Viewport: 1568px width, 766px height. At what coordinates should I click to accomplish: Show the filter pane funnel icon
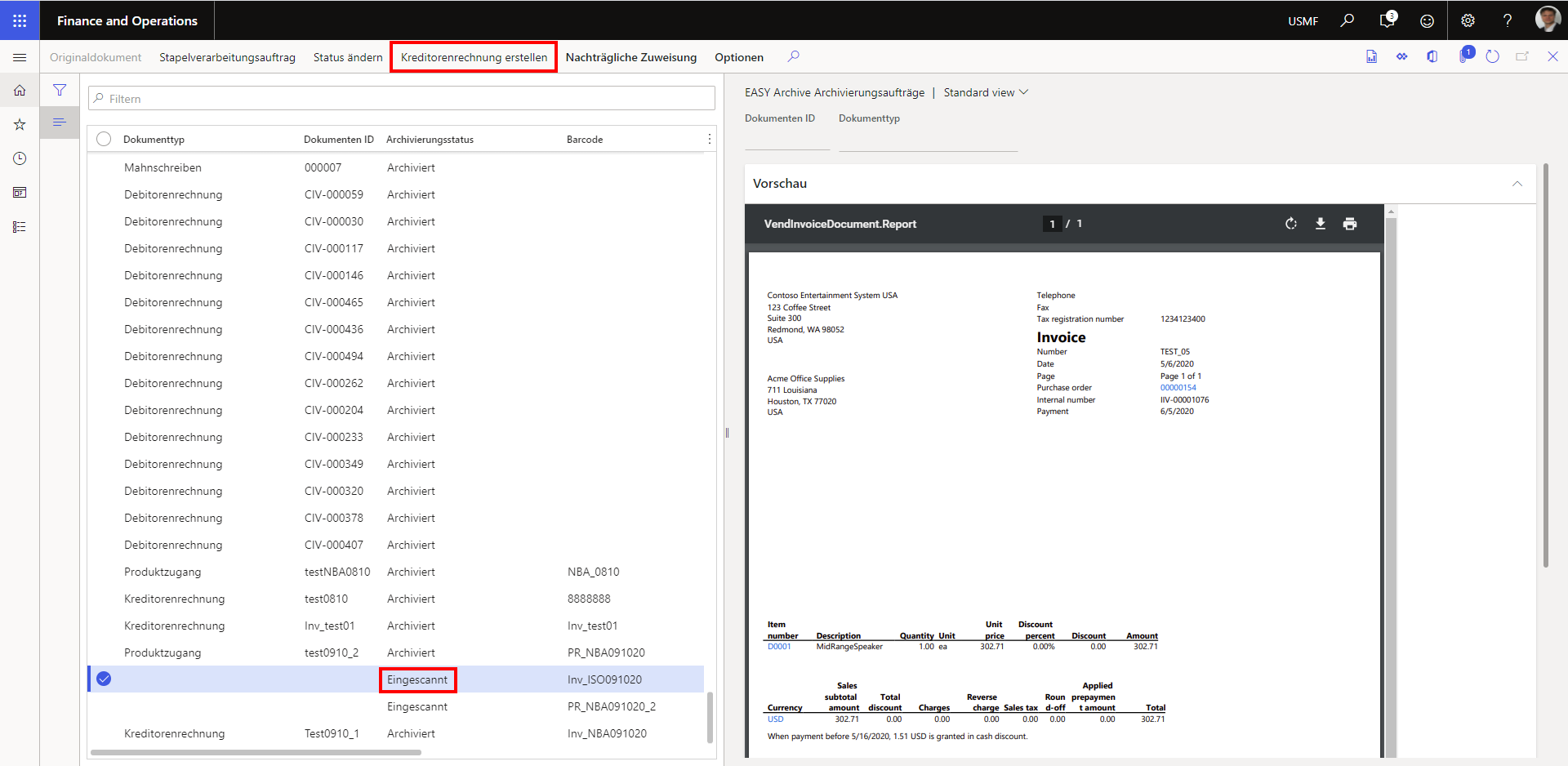click(x=60, y=90)
